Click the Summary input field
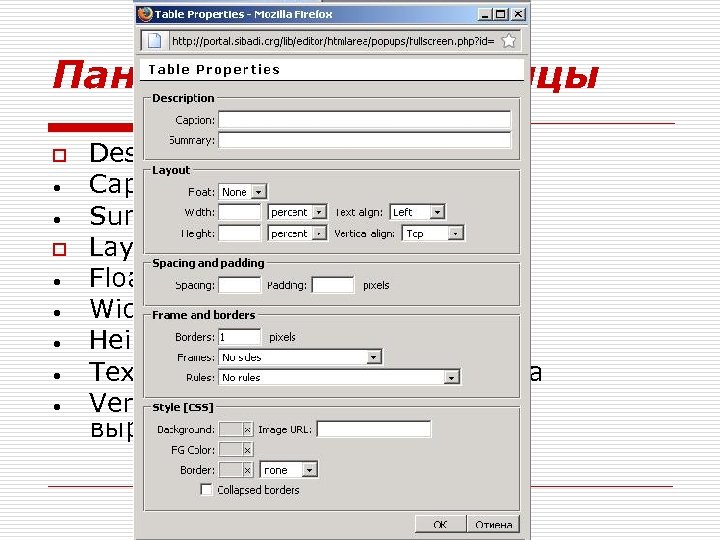Screen dimensions: 720x540 point(364,140)
